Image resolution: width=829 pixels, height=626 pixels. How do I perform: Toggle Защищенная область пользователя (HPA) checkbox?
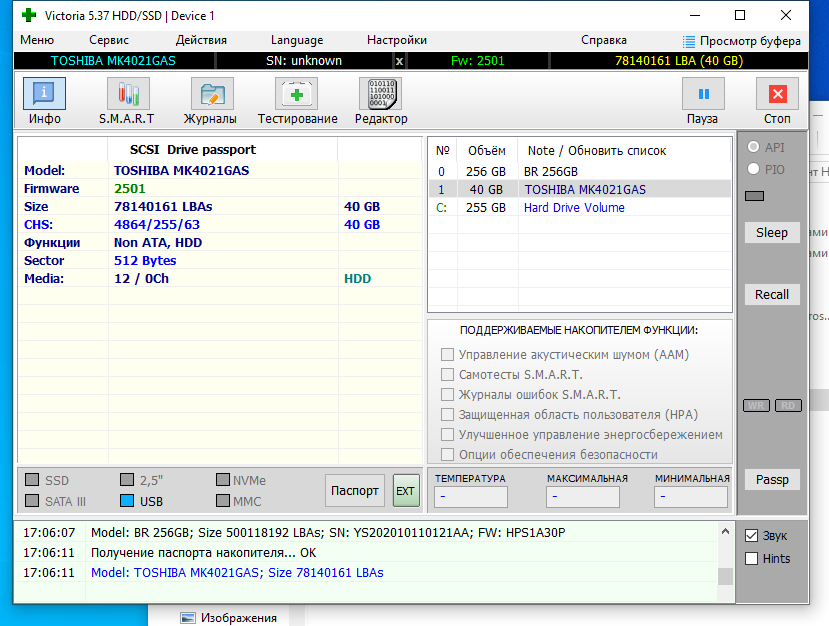tap(447, 414)
